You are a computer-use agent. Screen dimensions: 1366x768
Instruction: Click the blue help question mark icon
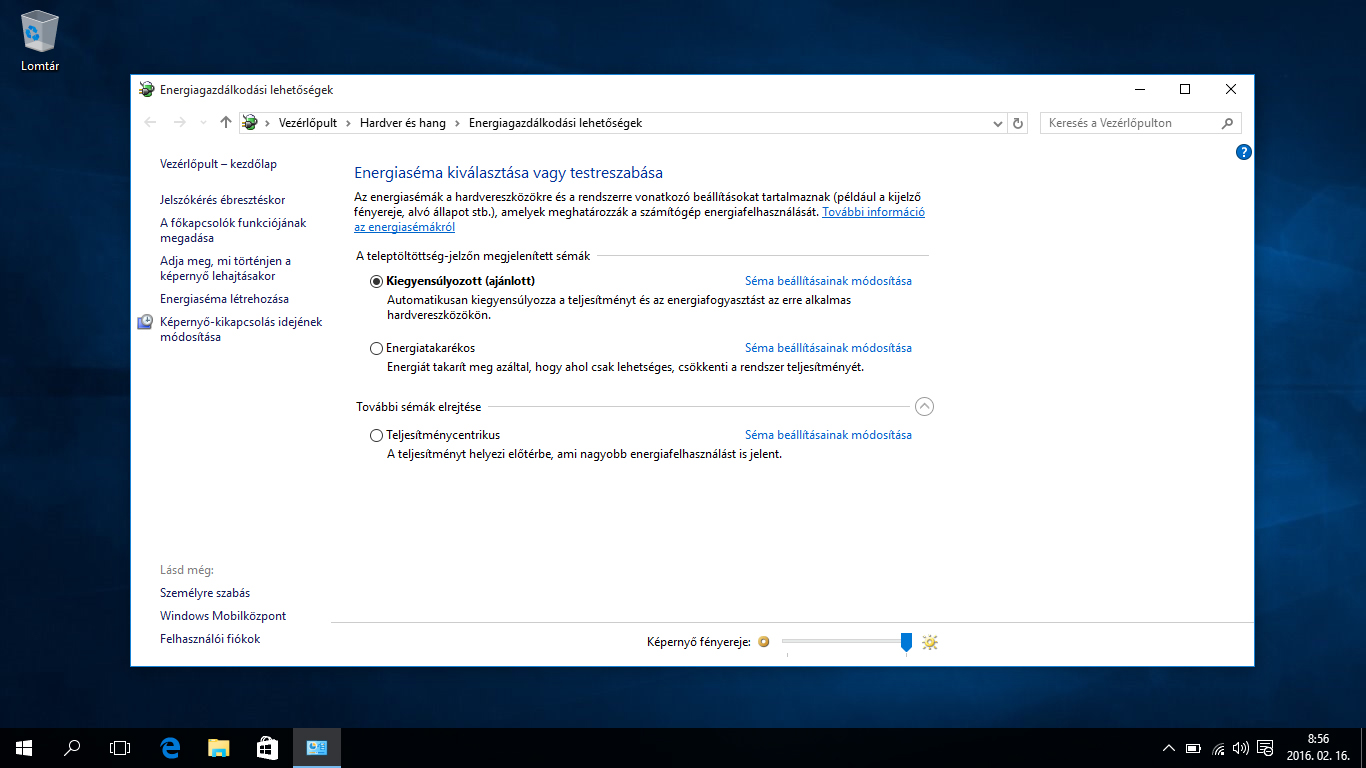point(1243,152)
